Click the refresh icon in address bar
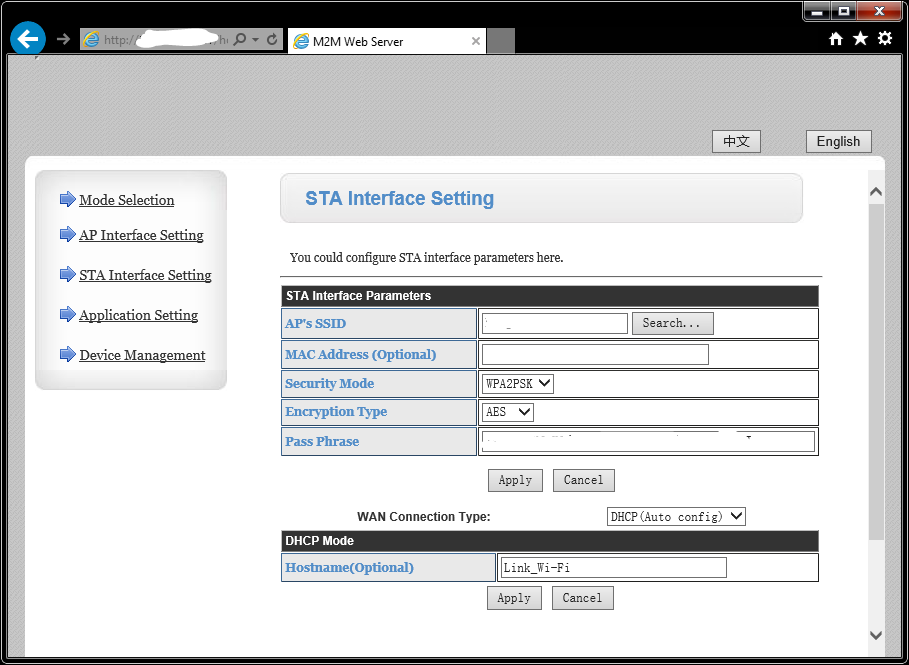This screenshot has height=665, width=909. tap(272, 40)
